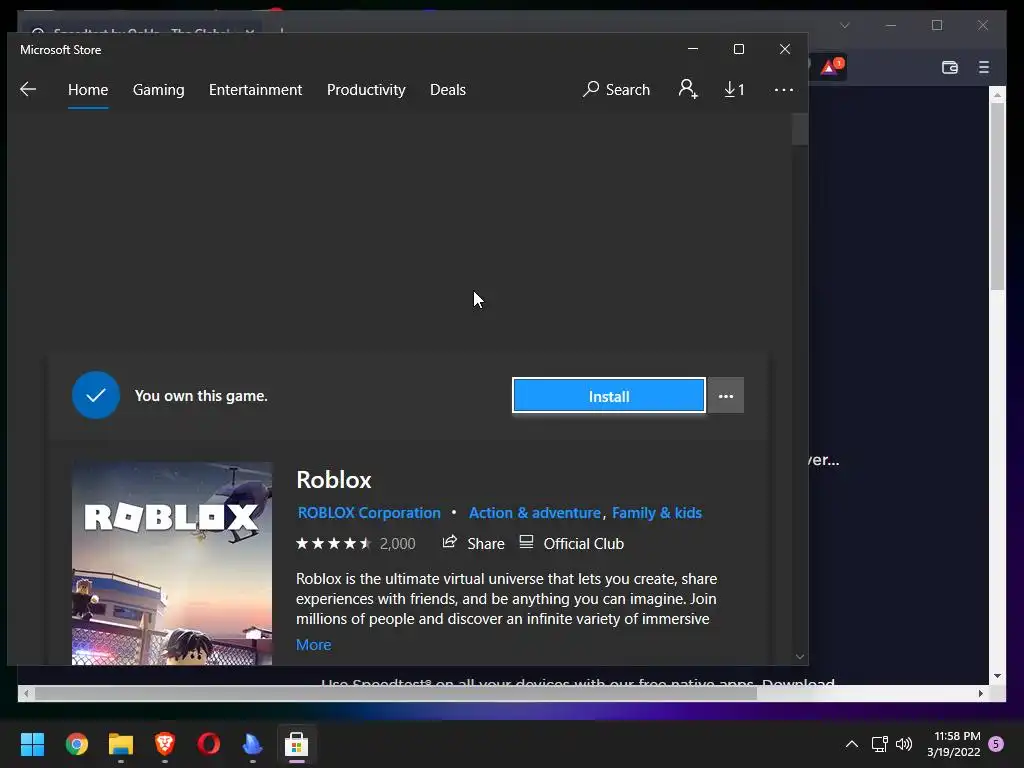
Task: Click the 'You own this game' checkmark icon
Action: tap(96, 395)
